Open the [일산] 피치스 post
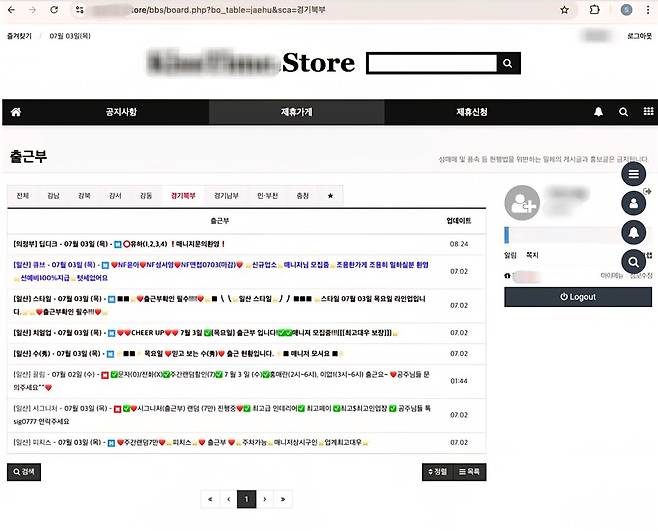The height and width of the screenshot is (531, 658). coord(191,442)
